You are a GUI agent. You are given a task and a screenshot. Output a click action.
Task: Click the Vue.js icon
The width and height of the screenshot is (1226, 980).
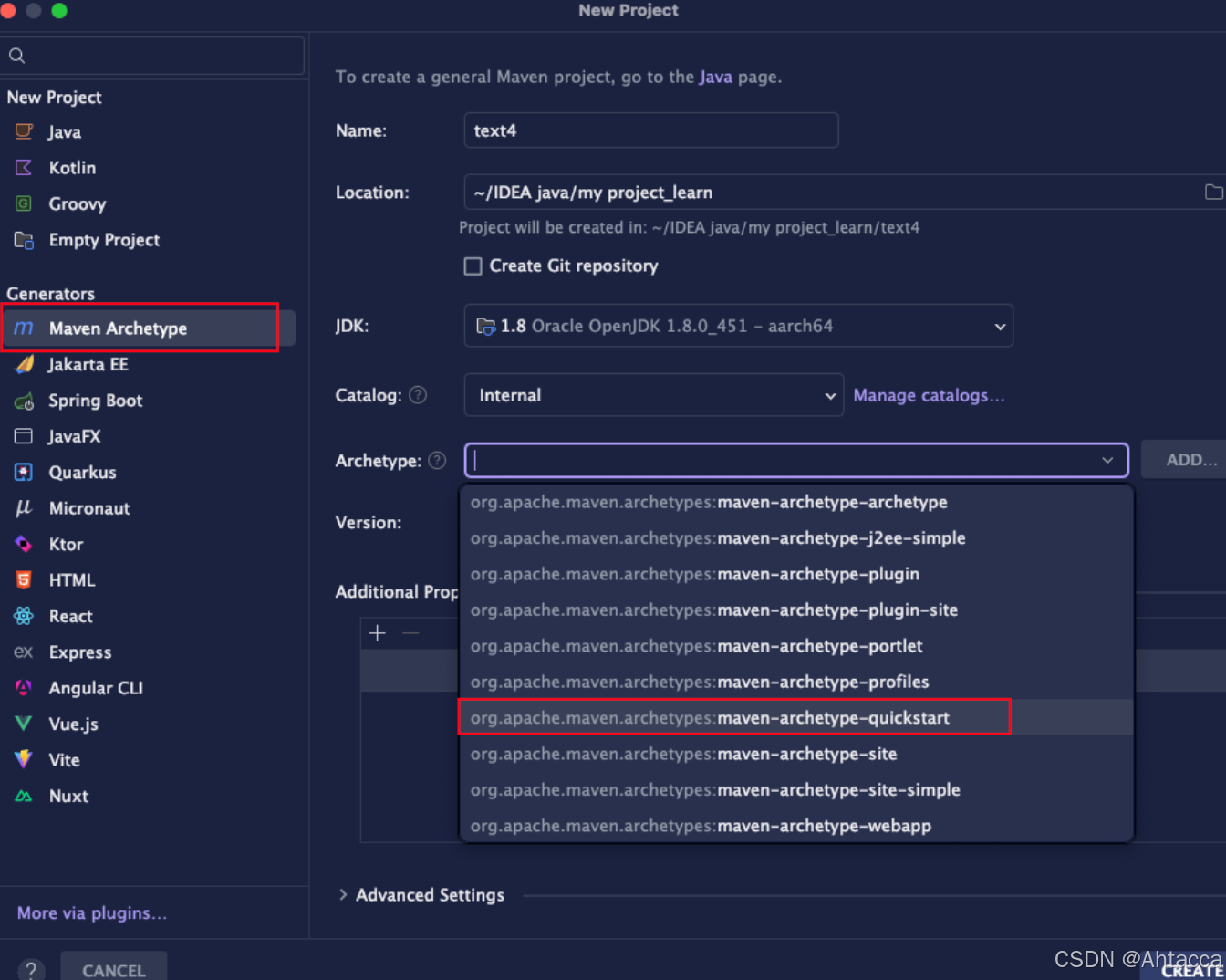(24, 724)
